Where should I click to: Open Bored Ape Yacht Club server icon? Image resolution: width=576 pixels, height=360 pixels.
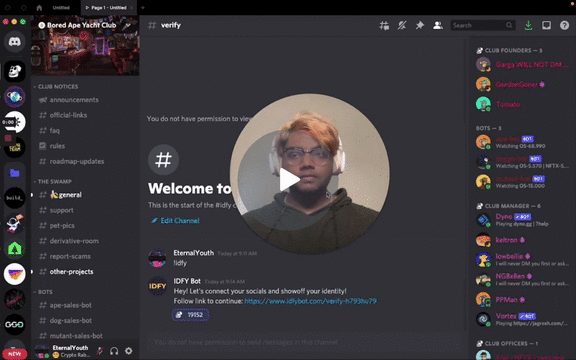point(15,71)
